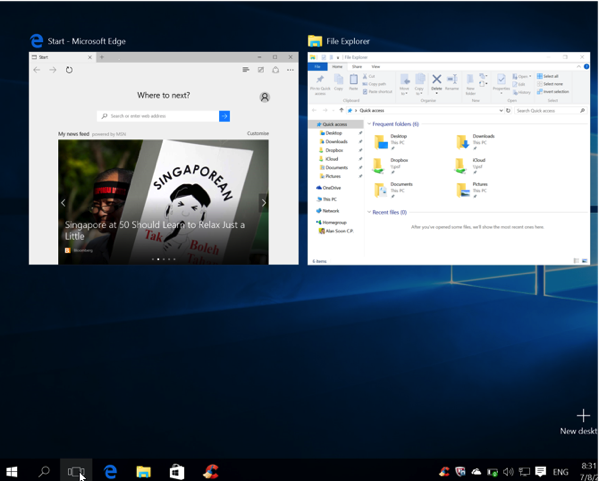Select OneDrive in navigation pane
599x481 pixels.
coord(329,188)
